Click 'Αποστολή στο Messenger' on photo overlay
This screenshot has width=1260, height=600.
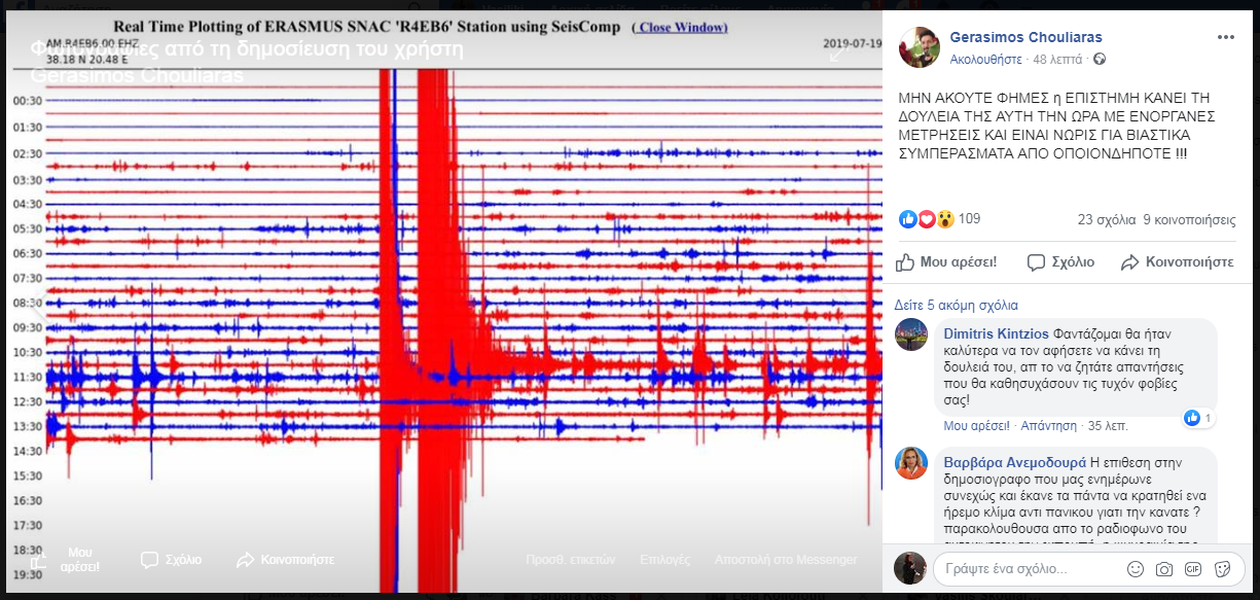coord(785,560)
